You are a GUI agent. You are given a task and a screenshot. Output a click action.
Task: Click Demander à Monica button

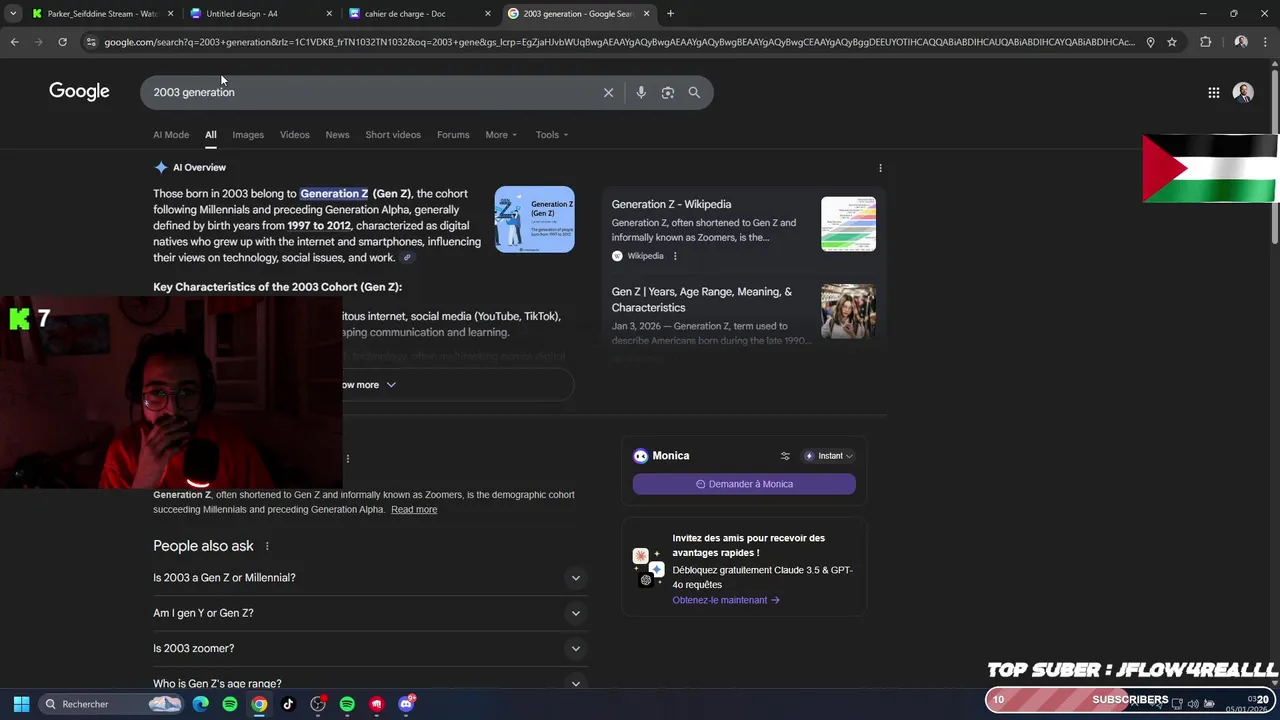744,484
